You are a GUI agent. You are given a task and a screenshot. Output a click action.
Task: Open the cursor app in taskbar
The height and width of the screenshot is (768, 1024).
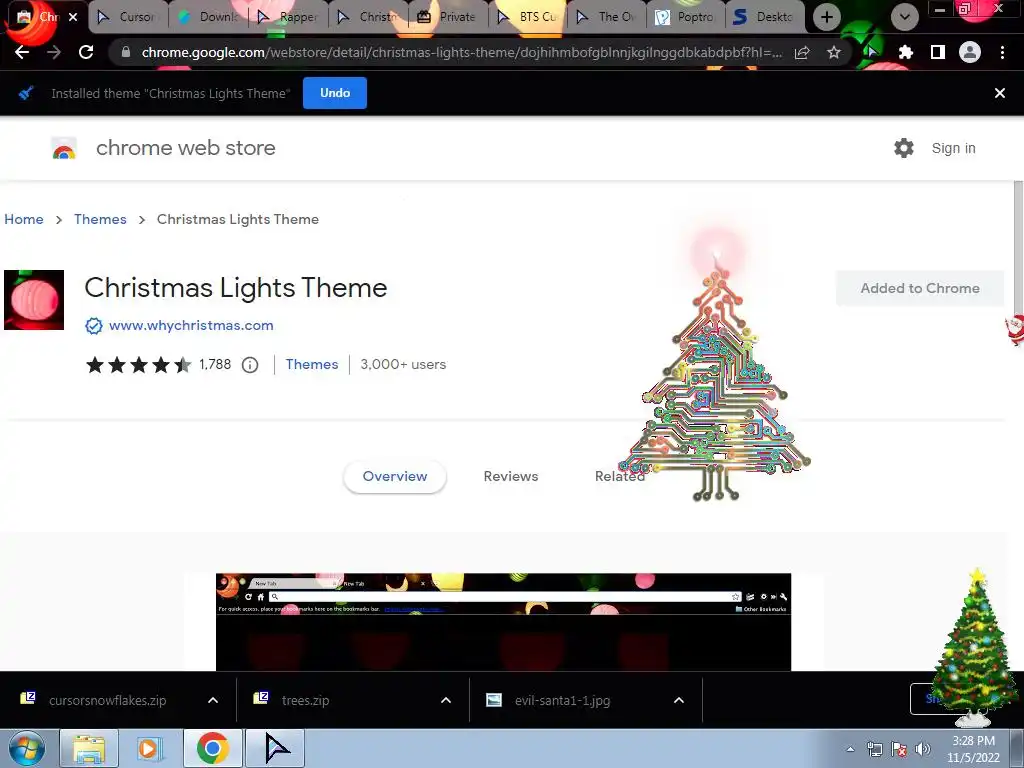(275, 748)
